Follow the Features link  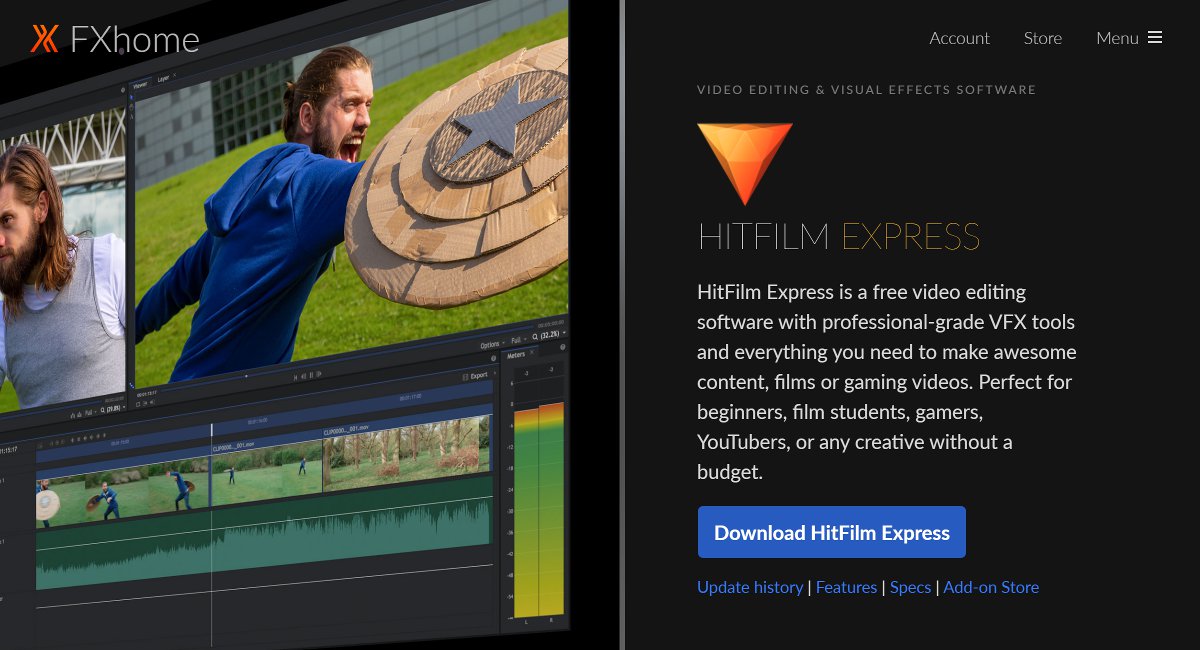pos(846,587)
